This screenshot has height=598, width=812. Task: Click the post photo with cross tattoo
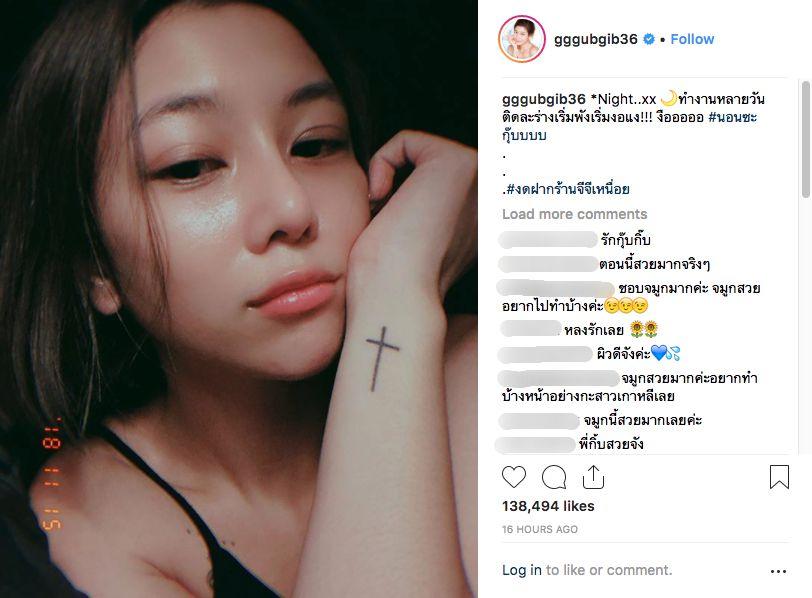coord(238,299)
